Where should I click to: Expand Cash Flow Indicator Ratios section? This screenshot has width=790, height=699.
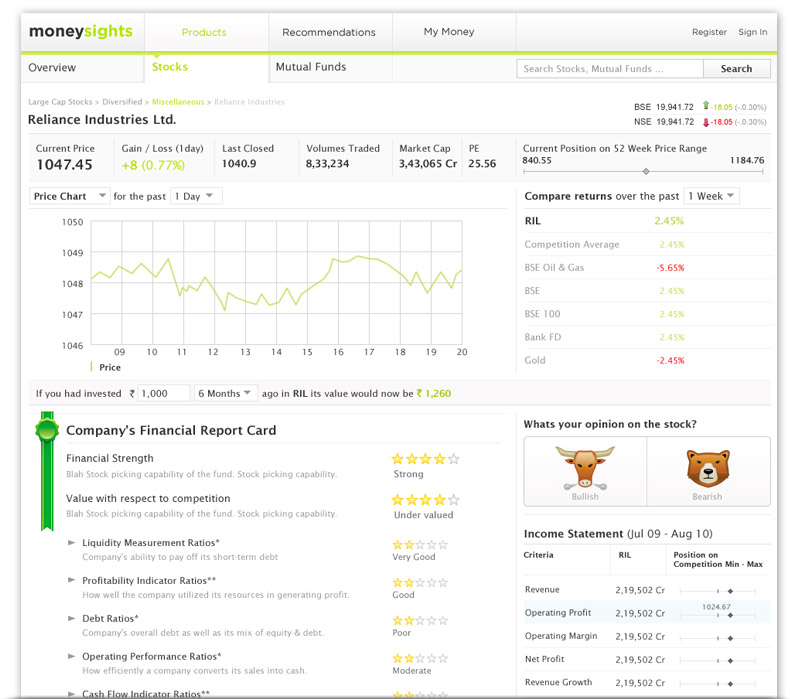pos(72,693)
